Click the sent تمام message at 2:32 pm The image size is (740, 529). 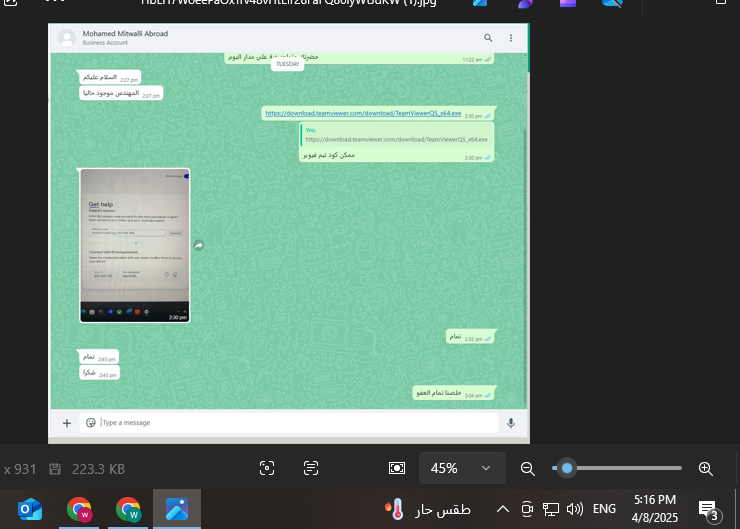[x=470, y=336]
